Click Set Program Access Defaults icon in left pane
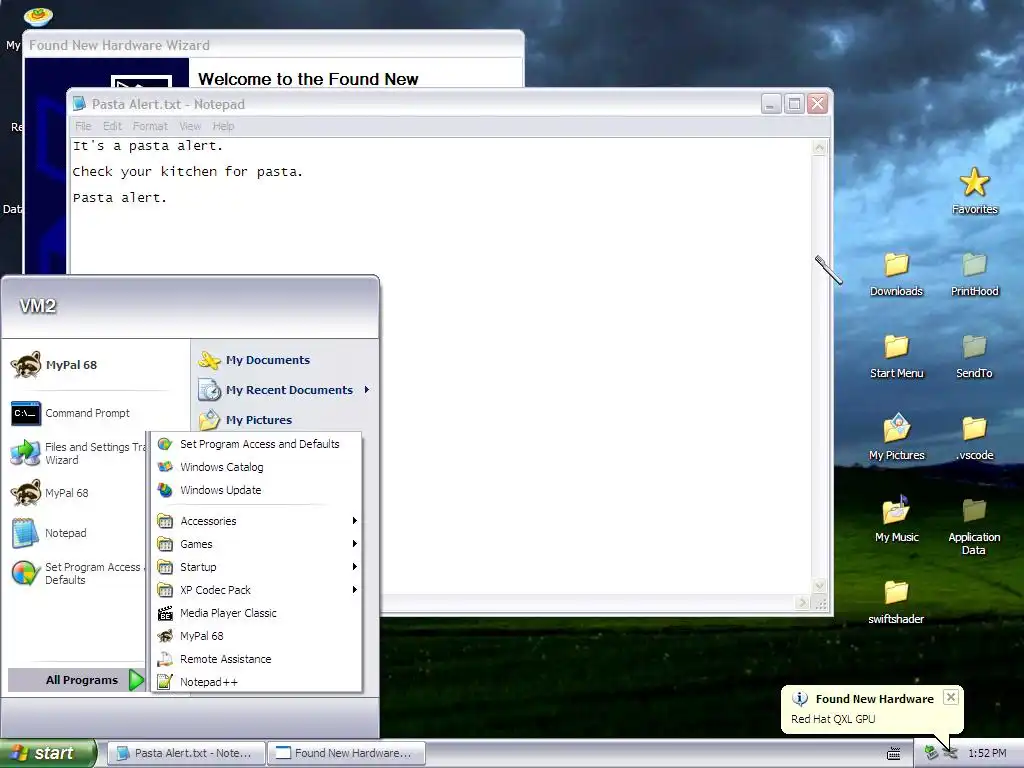This screenshot has width=1024, height=768. tap(26, 573)
